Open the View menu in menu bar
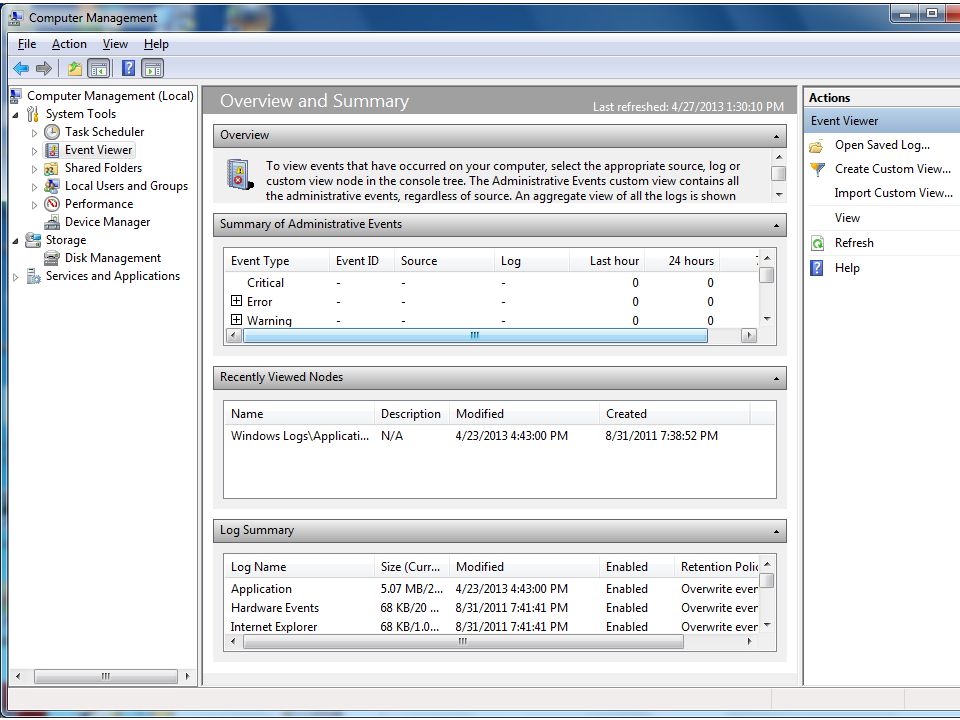This screenshot has height=720, width=960. [115, 44]
